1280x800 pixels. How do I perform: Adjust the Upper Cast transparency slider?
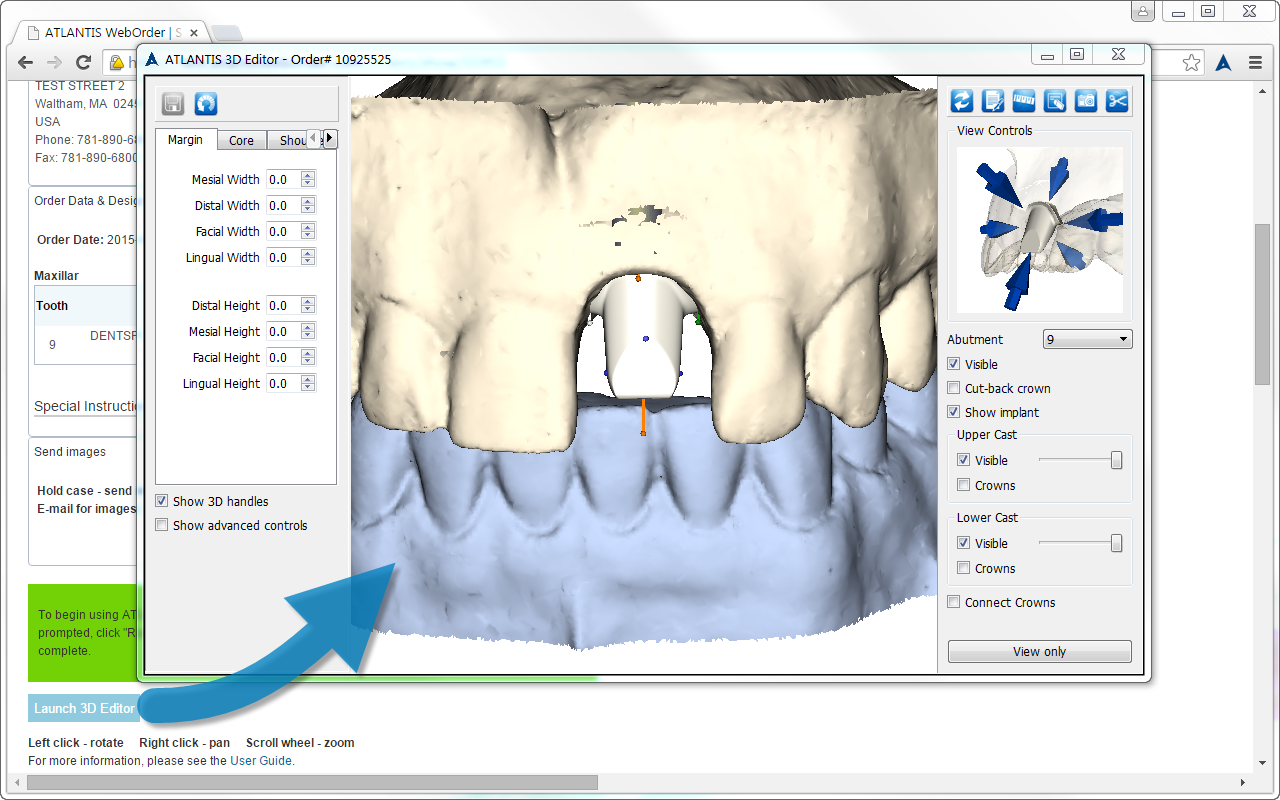pyautogui.click(x=1115, y=460)
